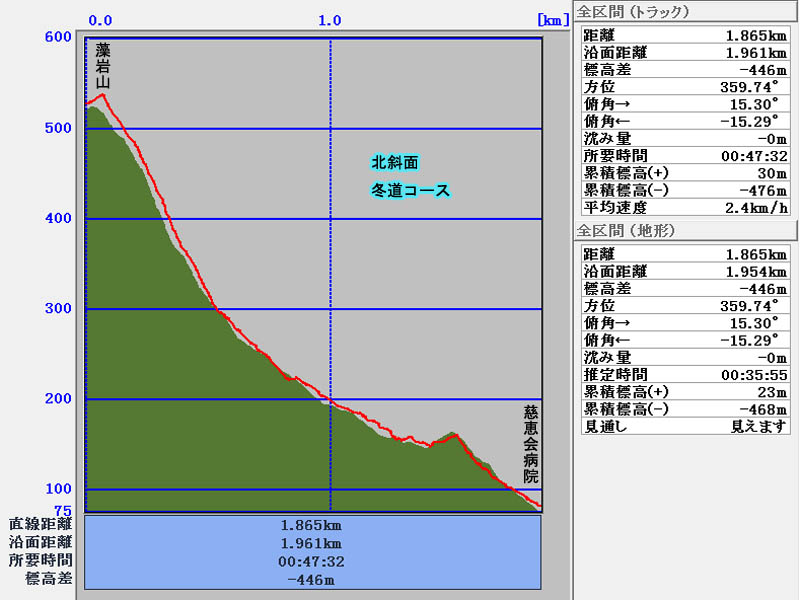Image resolution: width=800 pixels, height=600 pixels.
Task: Click the terrain 沿面距離 1.954km row
Action: pos(685,271)
